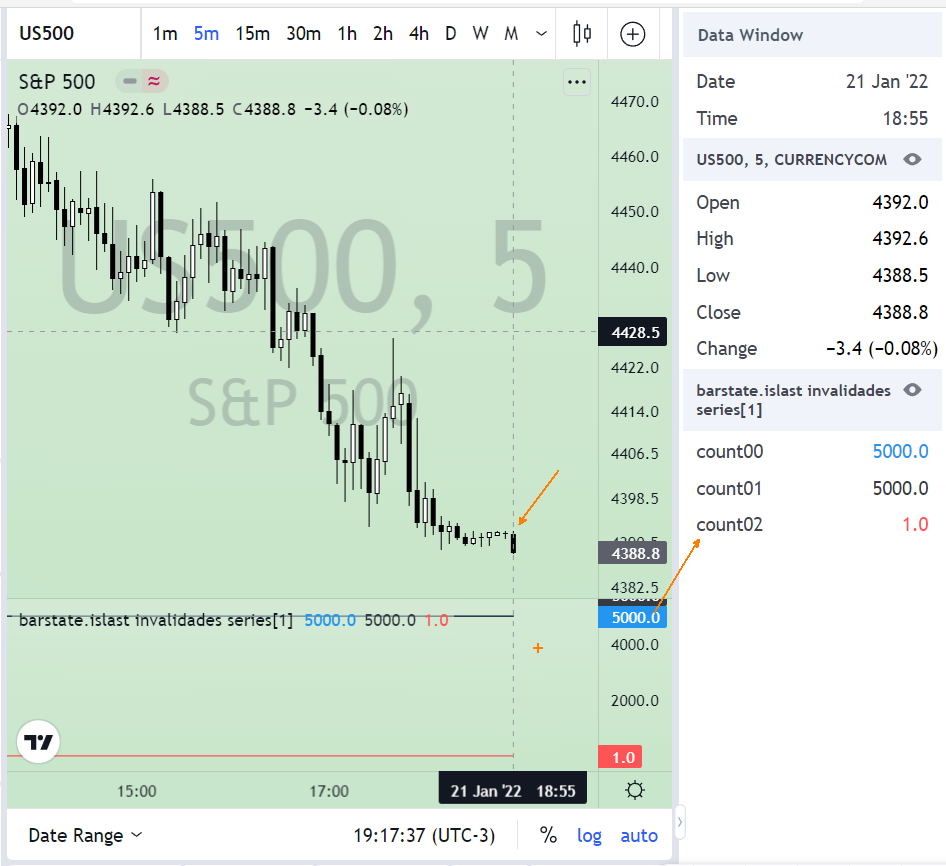Viewport: 946px width, 866px height.
Task: Select the 5m timeframe
Action: (206, 34)
